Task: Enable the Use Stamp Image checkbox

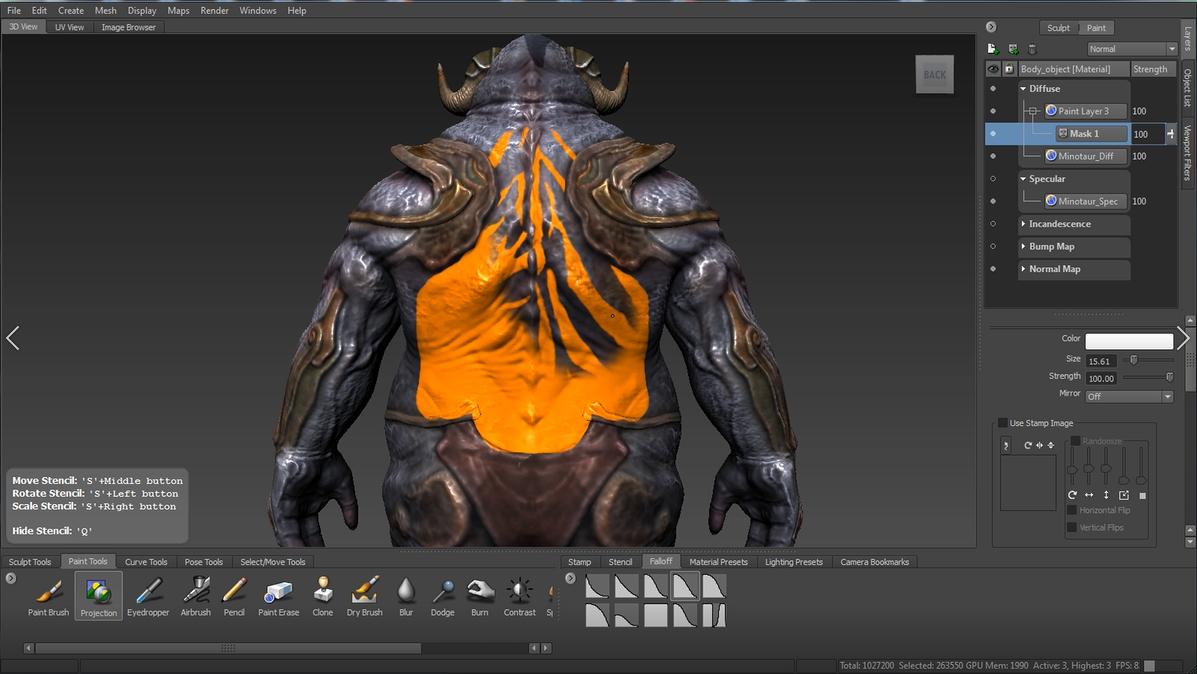Action: click(1003, 423)
